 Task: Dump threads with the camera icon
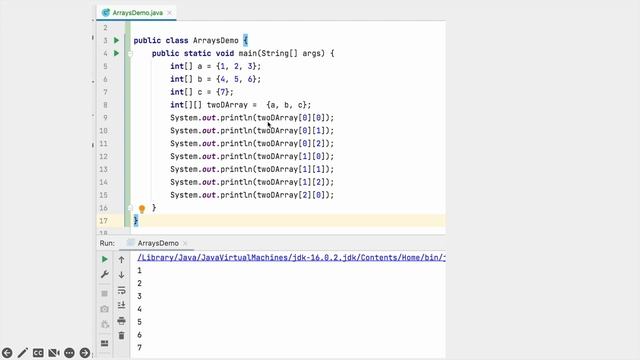tap(104, 309)
